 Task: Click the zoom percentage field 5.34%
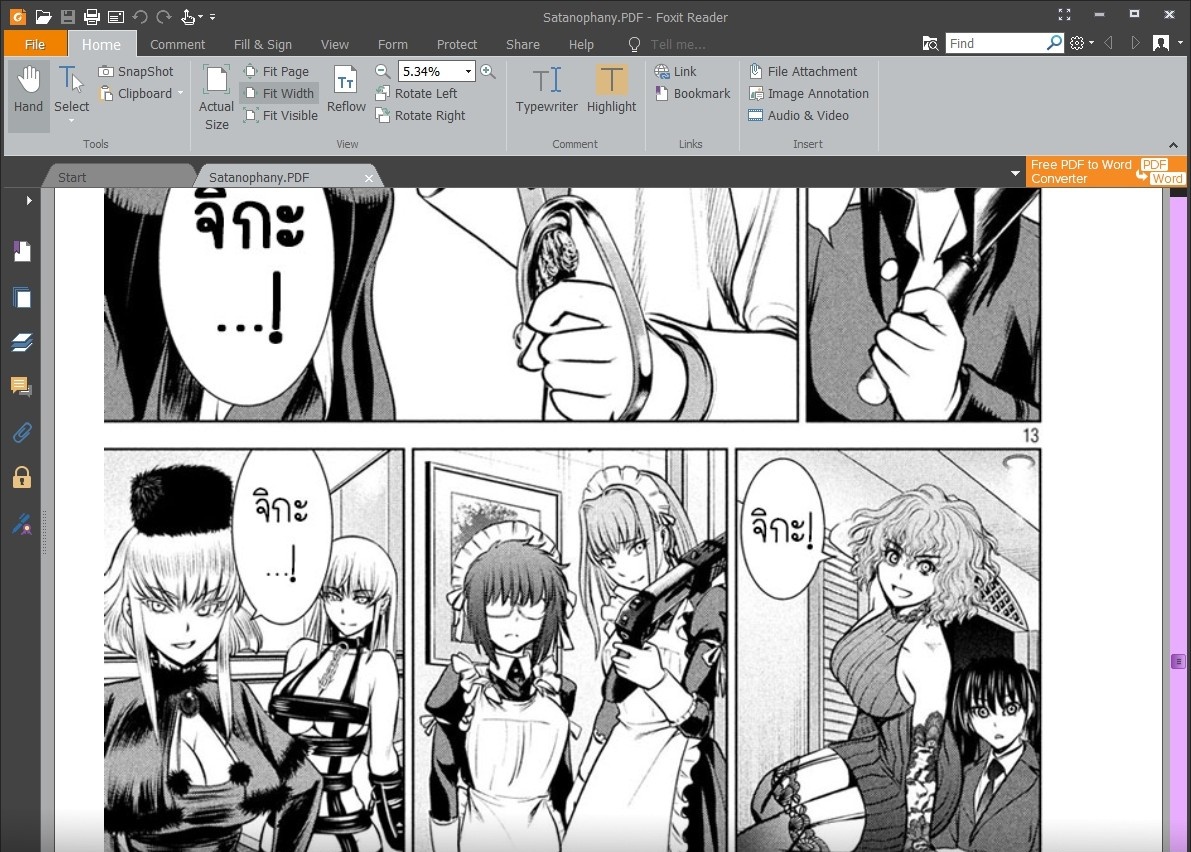431,71
